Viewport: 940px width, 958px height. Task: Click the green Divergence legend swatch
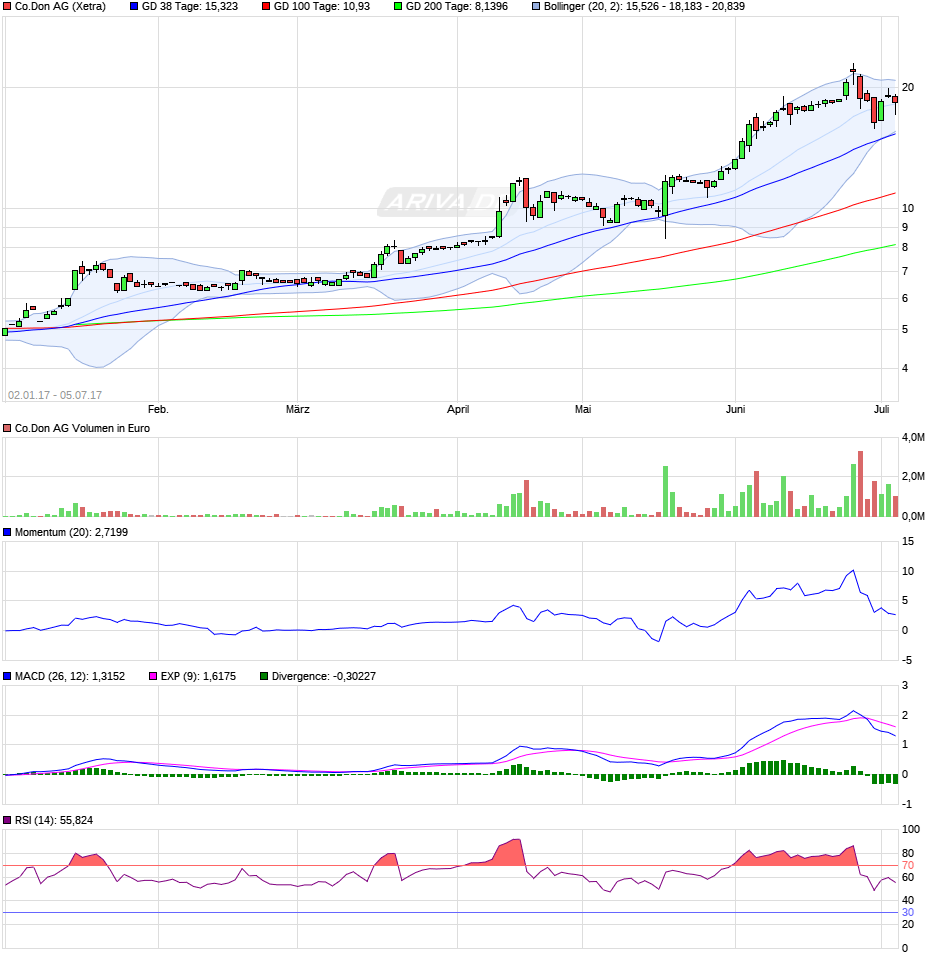[264, 677]
